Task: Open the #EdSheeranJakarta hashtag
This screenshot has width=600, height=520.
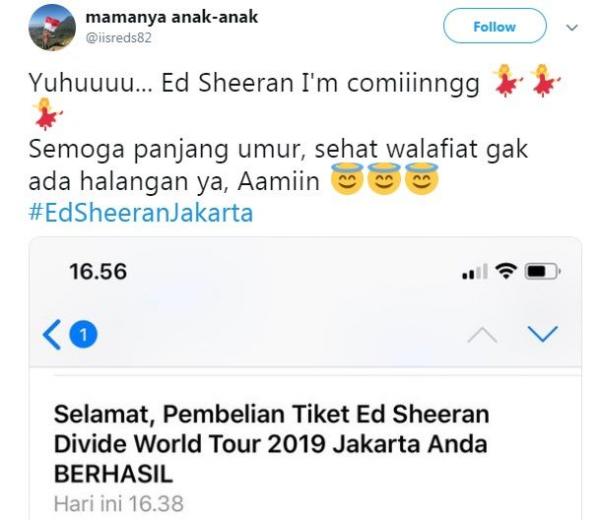Action: coord(141,213)
